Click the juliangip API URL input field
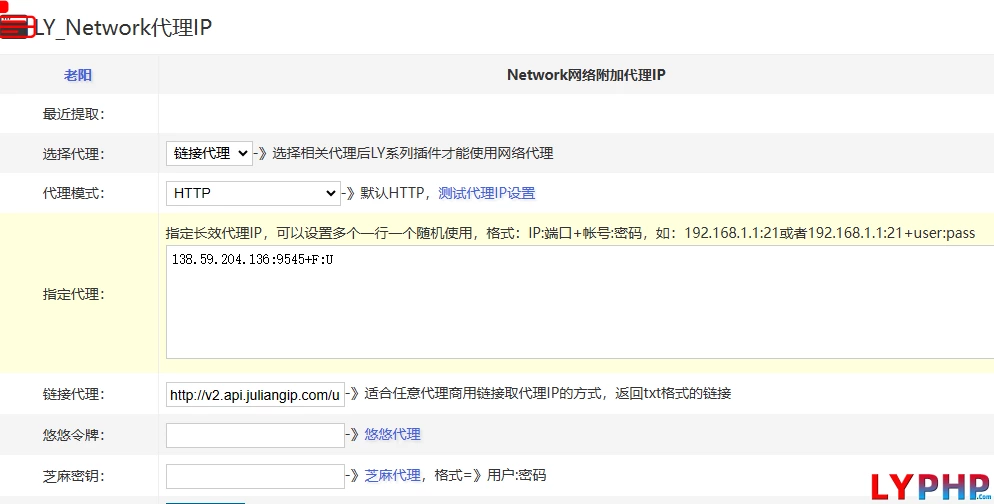994x504 pixels. coord(255,395)
